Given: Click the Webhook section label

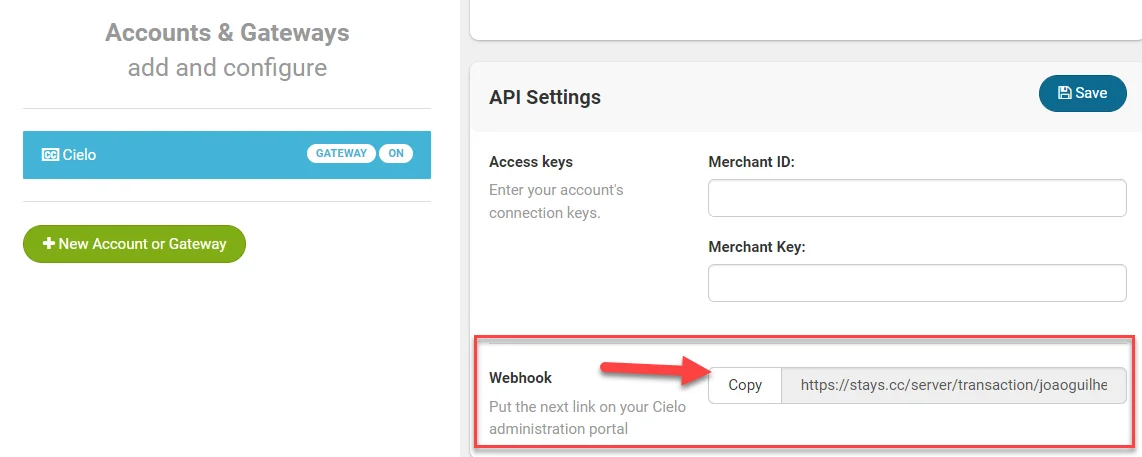Looking at the screenshot, I should pyautogui.click(x=520, y=377).
